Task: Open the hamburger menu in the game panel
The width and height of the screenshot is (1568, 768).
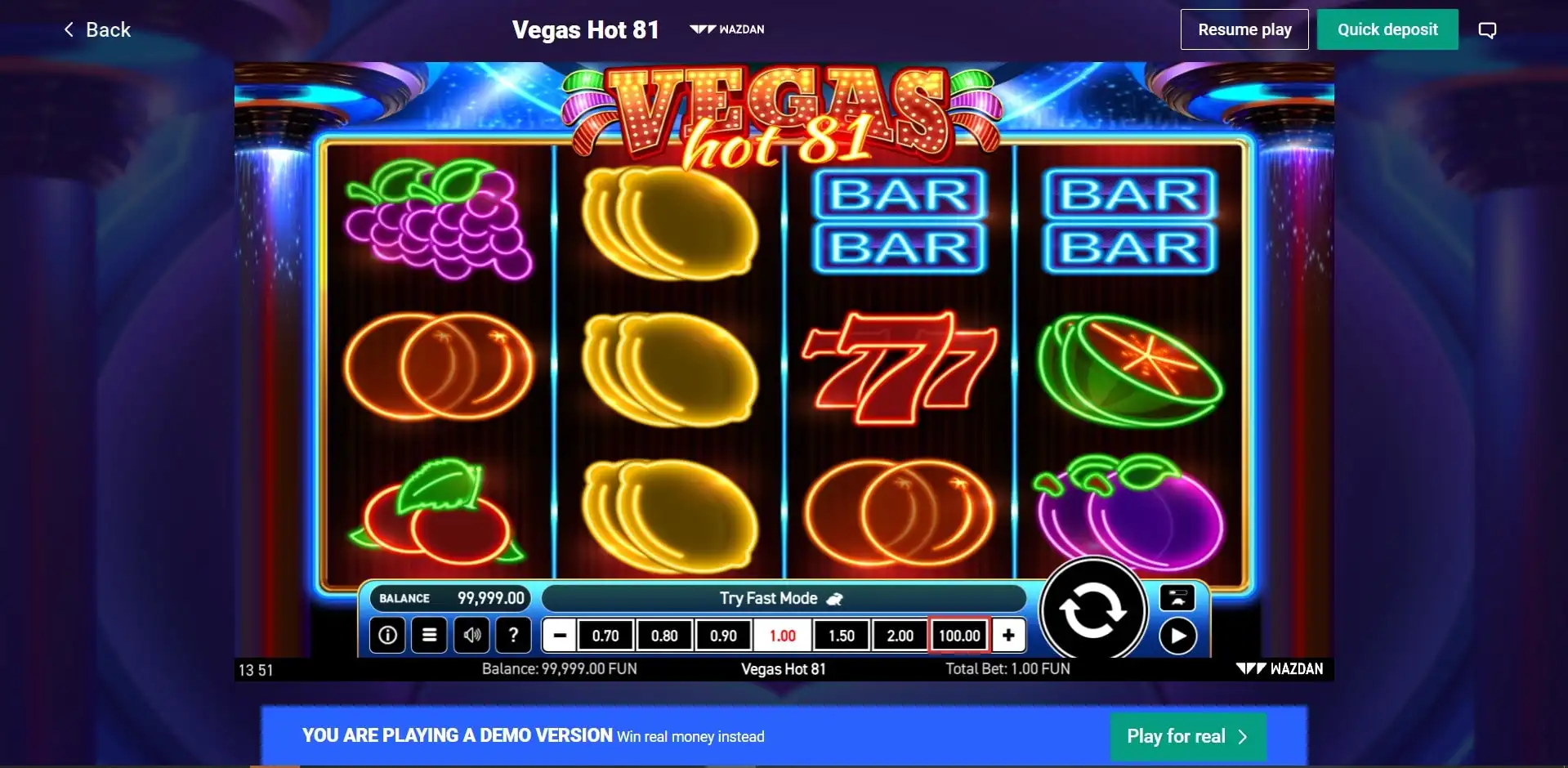Action: point(429,635)
